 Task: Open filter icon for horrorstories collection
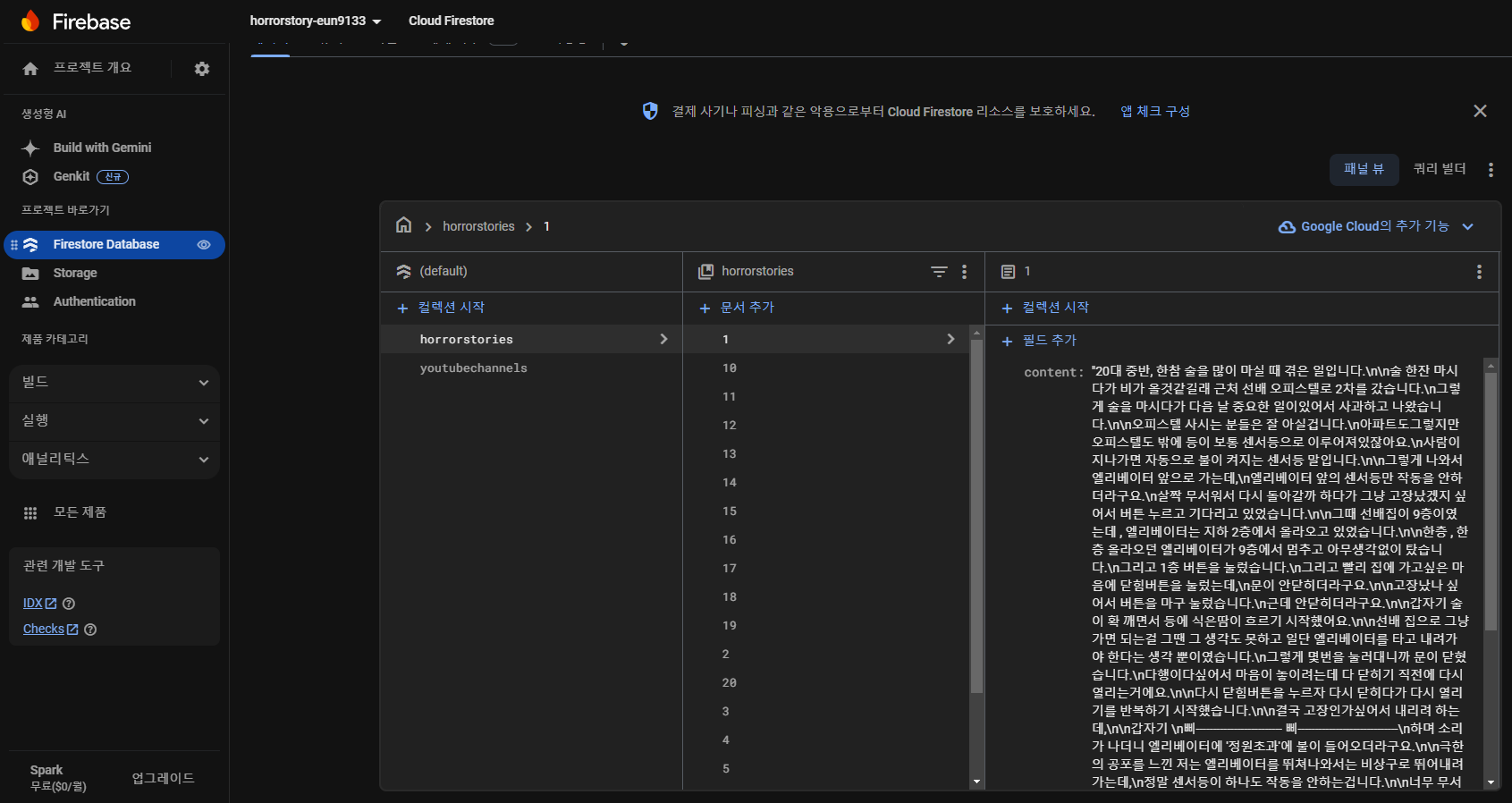click(x=939, y=272)
